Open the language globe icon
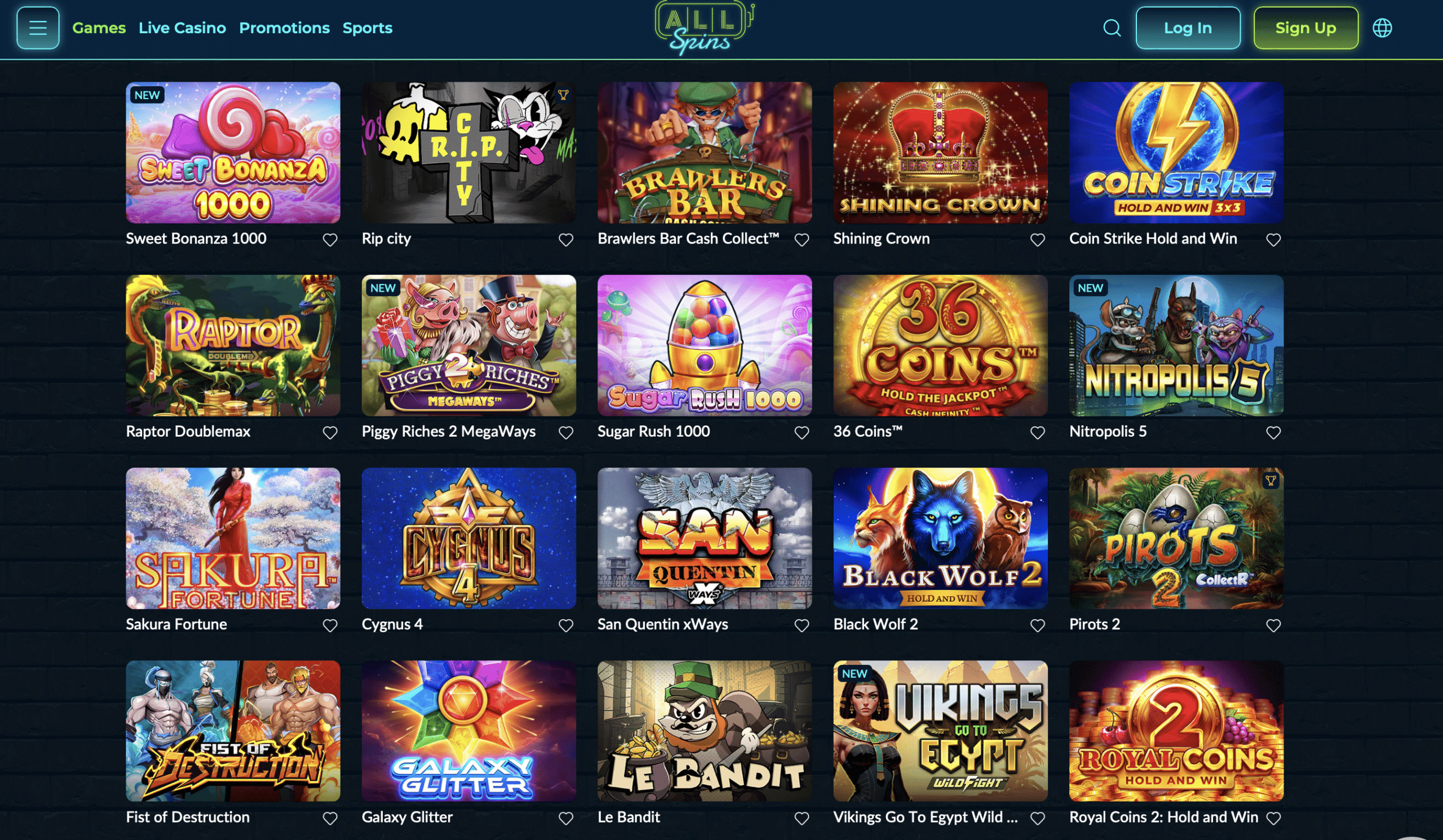1443x840 pixels. 1382,28
